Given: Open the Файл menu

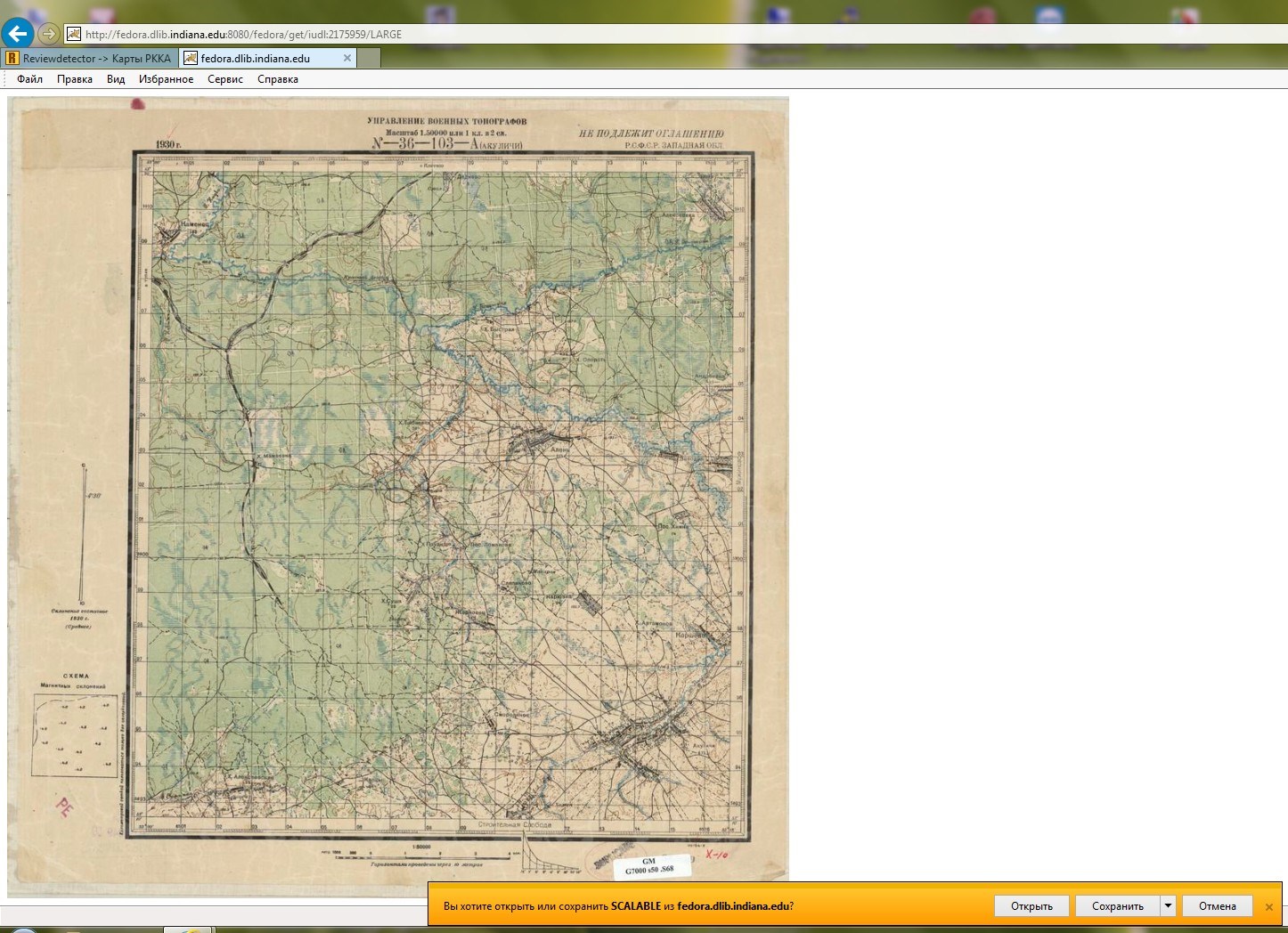Looking at the screenshot, I should (x=29, y=79).
